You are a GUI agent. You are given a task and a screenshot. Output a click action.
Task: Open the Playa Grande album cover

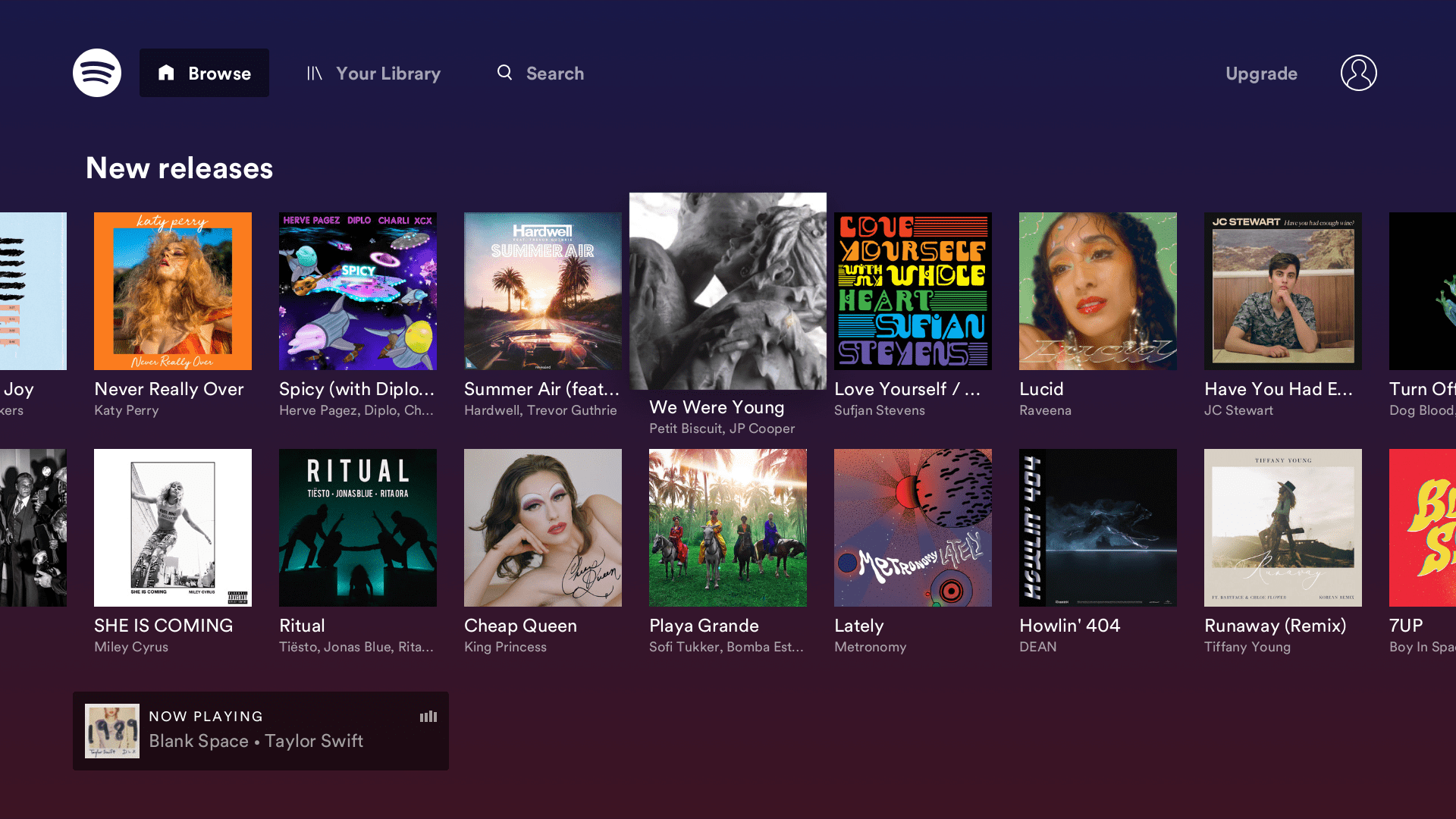click(728, 528)
